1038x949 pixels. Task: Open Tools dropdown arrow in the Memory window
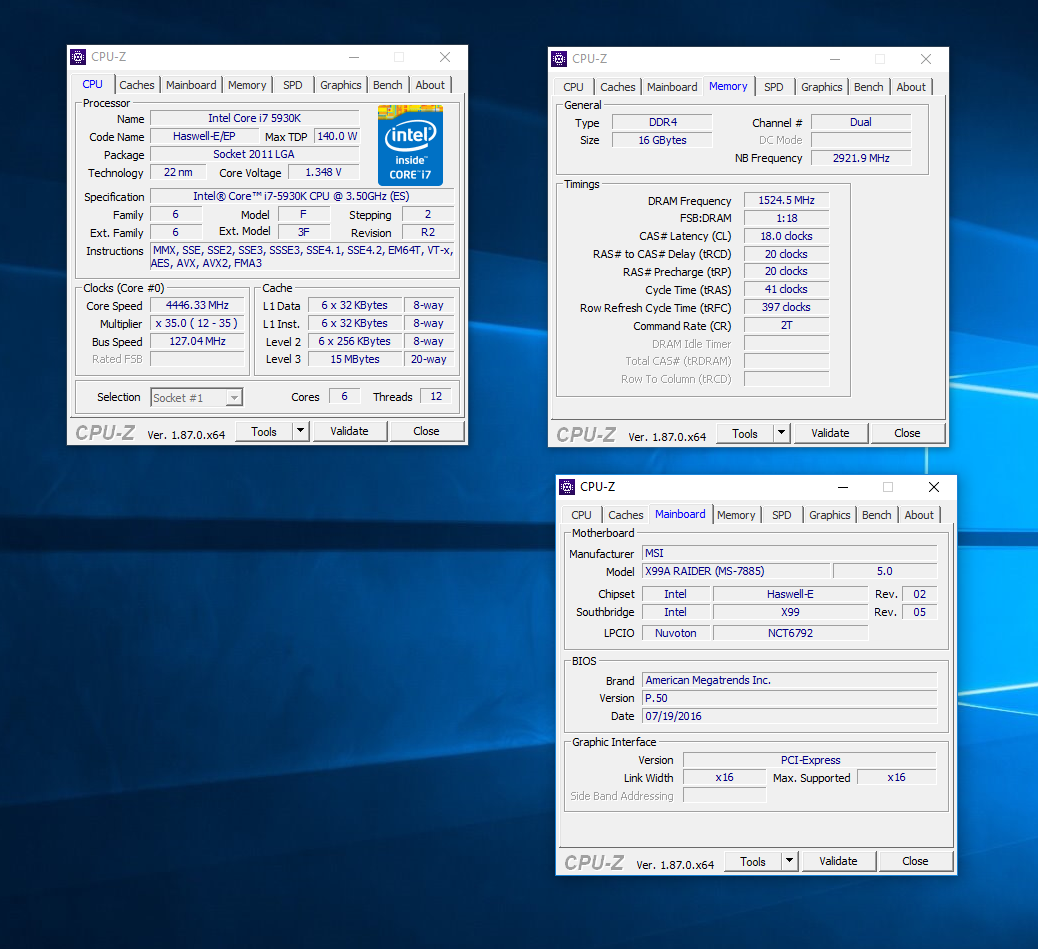coord(782,433)
